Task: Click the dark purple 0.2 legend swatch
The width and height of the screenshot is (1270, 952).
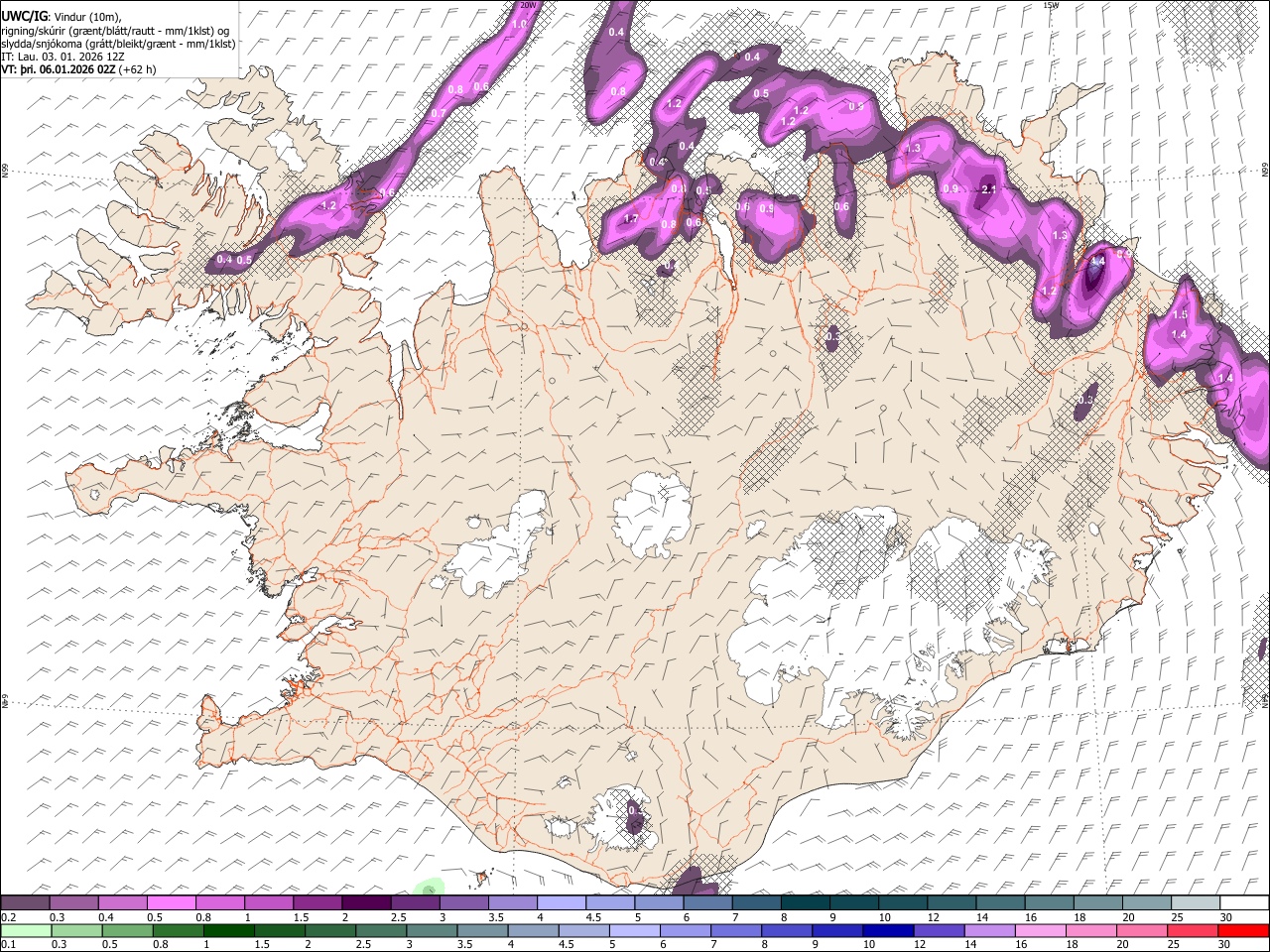Action: pos(25,902)
